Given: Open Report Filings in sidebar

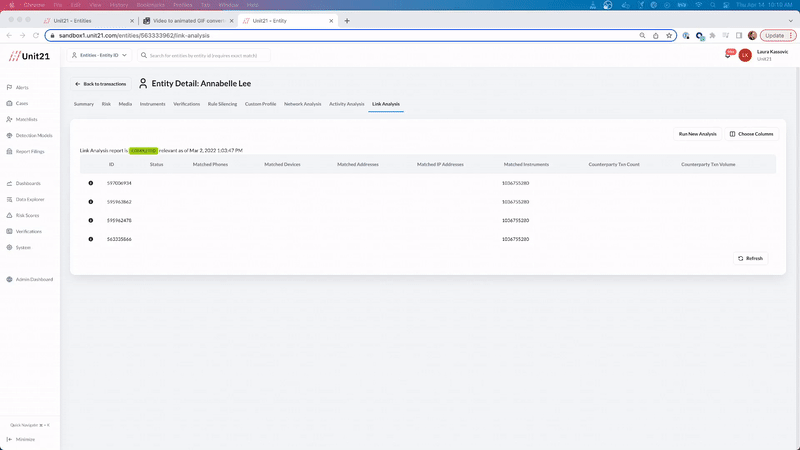Looking at the screenshot, I should click(26, 152).
